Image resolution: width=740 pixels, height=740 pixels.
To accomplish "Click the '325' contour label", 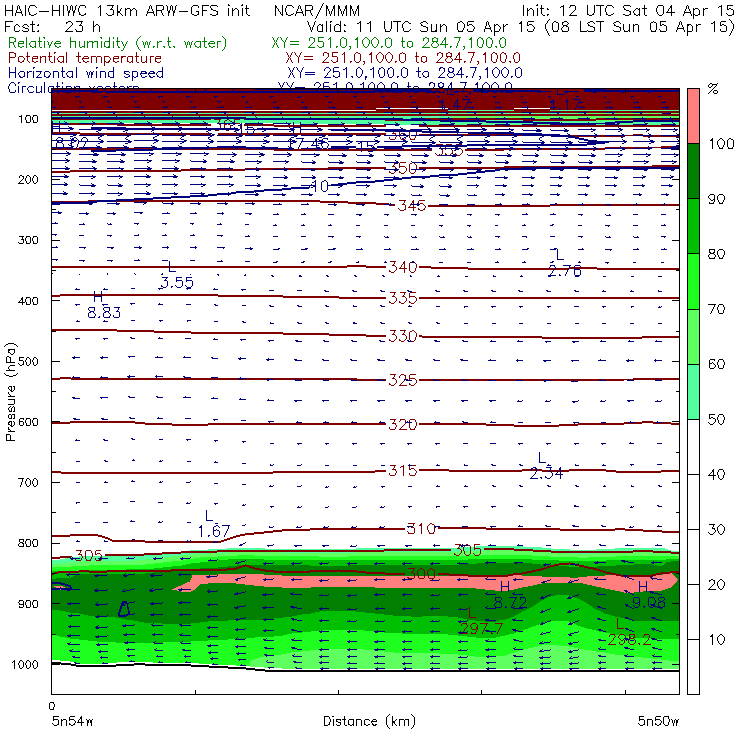I will [x=403, y=380].
